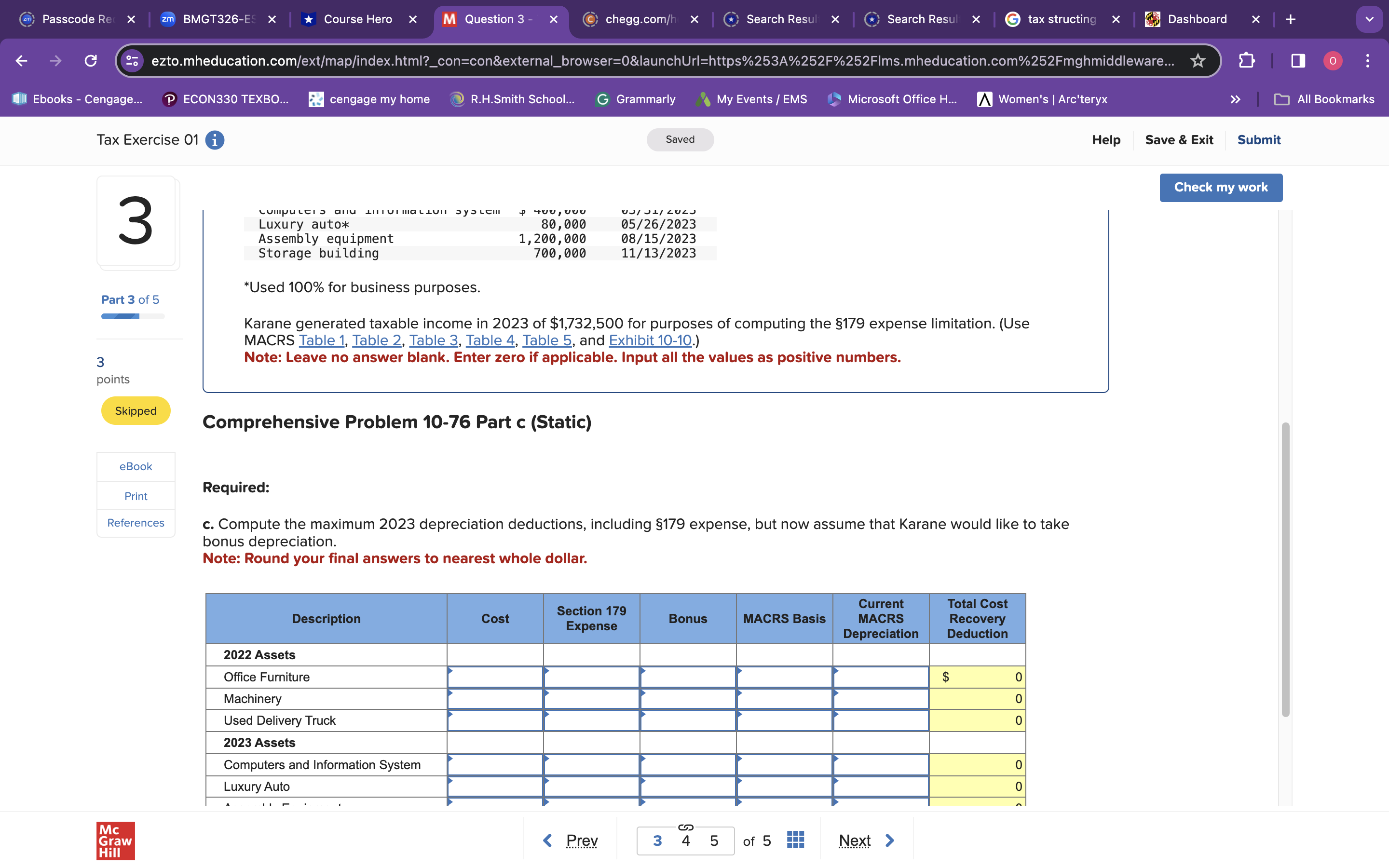Reload the page with the refresh icon
1389x868 pixels.
pos(91,60)
